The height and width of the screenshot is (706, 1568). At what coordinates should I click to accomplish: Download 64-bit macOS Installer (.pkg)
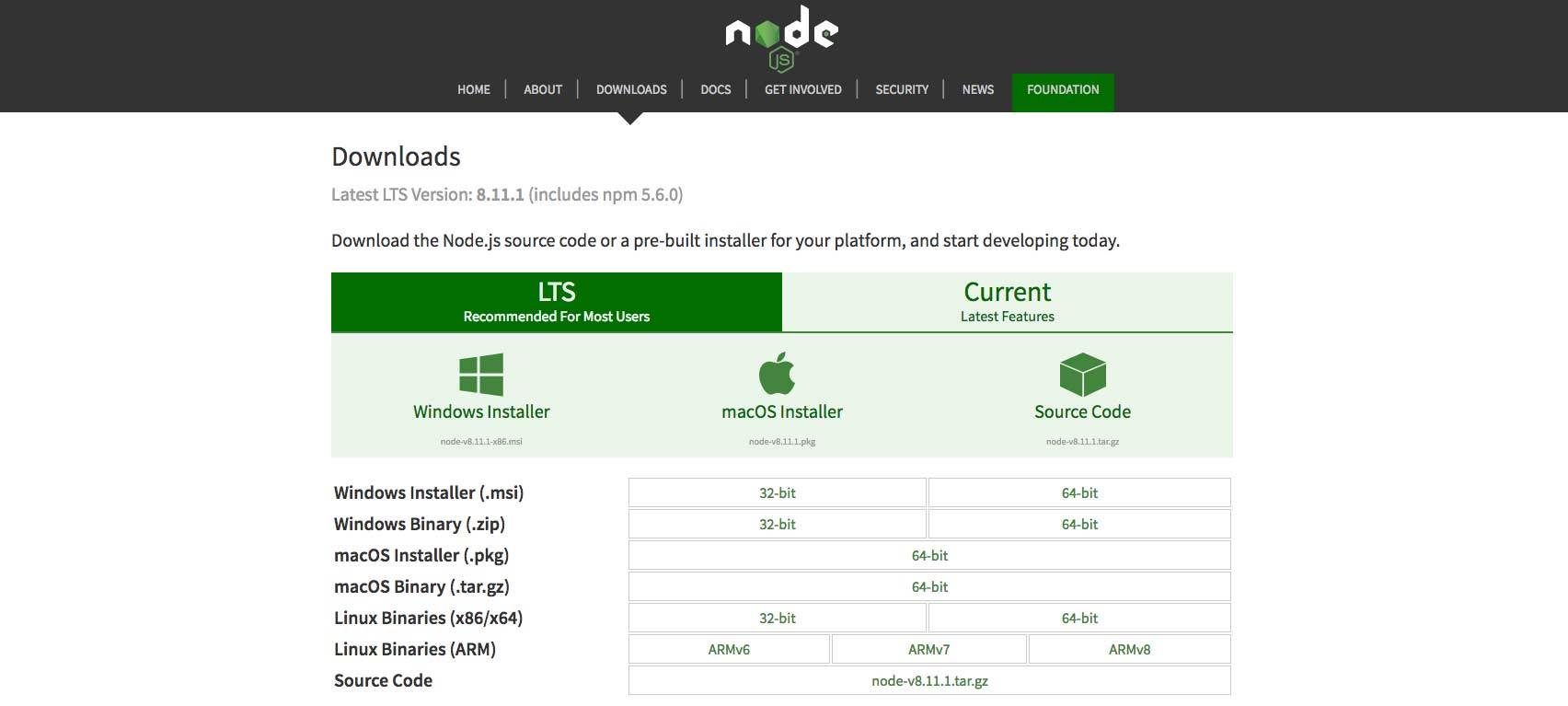[929, 555]
